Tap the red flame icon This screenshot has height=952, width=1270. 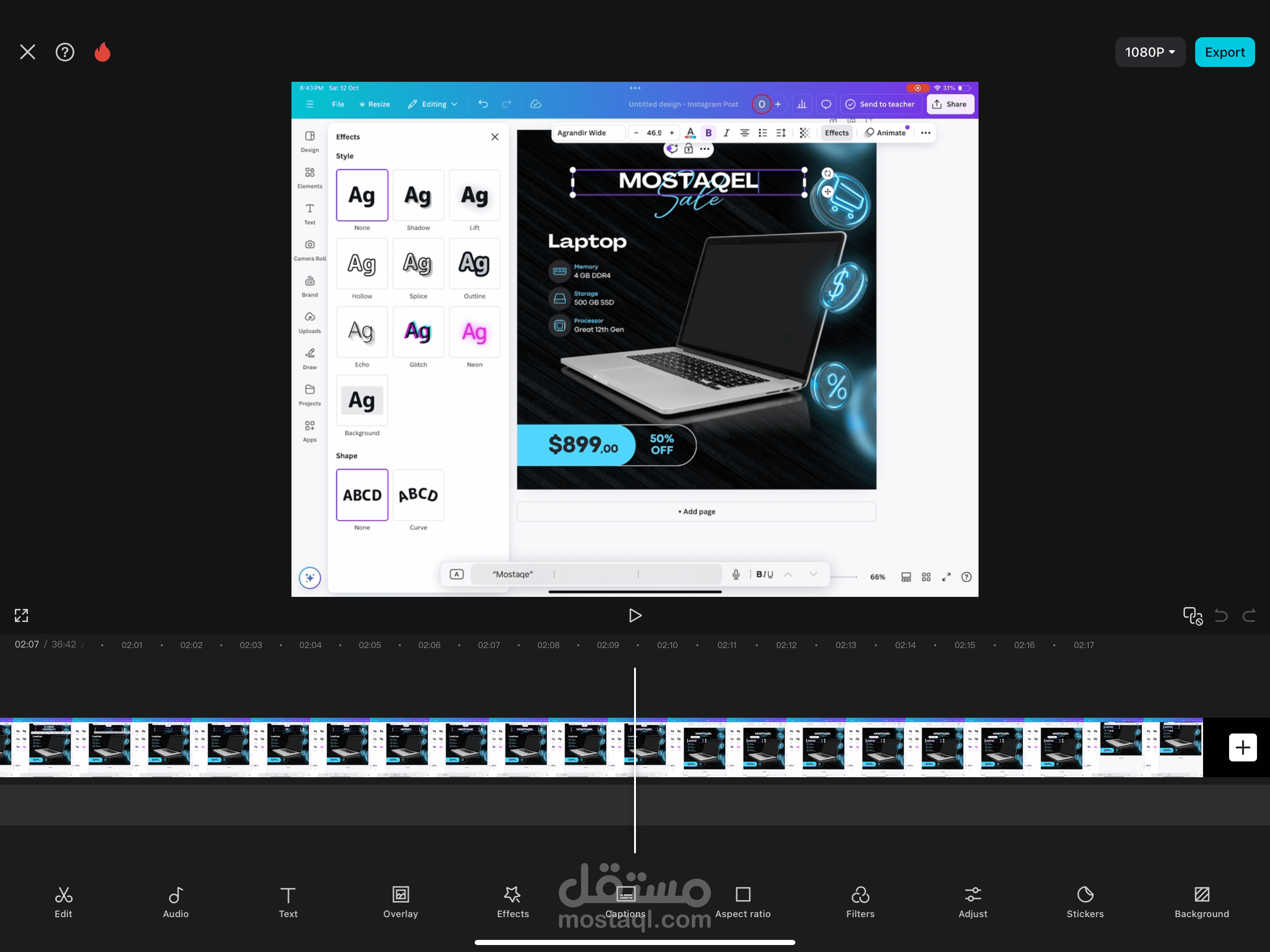pyautogui.click(x=102, y=52)
